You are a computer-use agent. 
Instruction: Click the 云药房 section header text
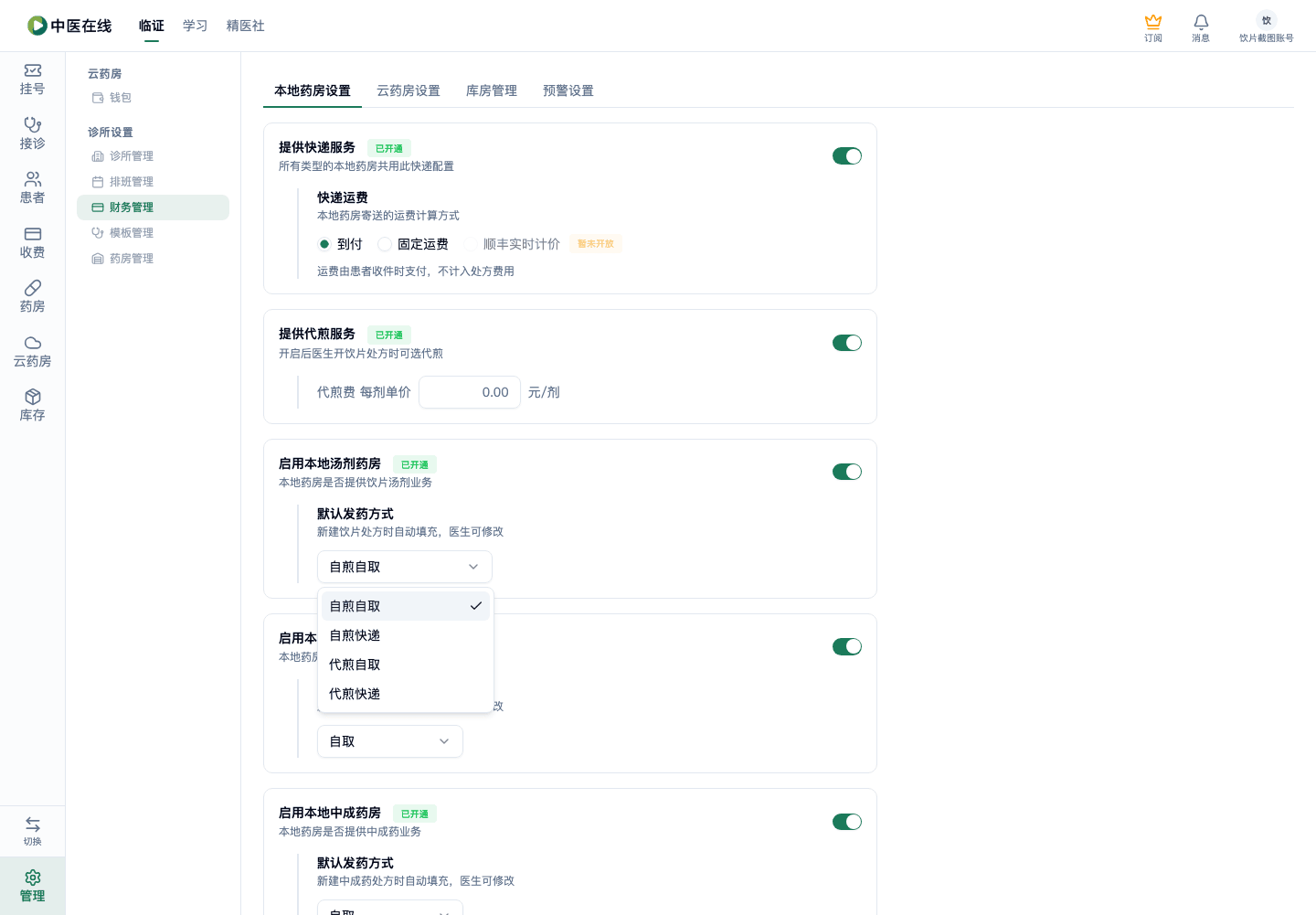point(104,74)
